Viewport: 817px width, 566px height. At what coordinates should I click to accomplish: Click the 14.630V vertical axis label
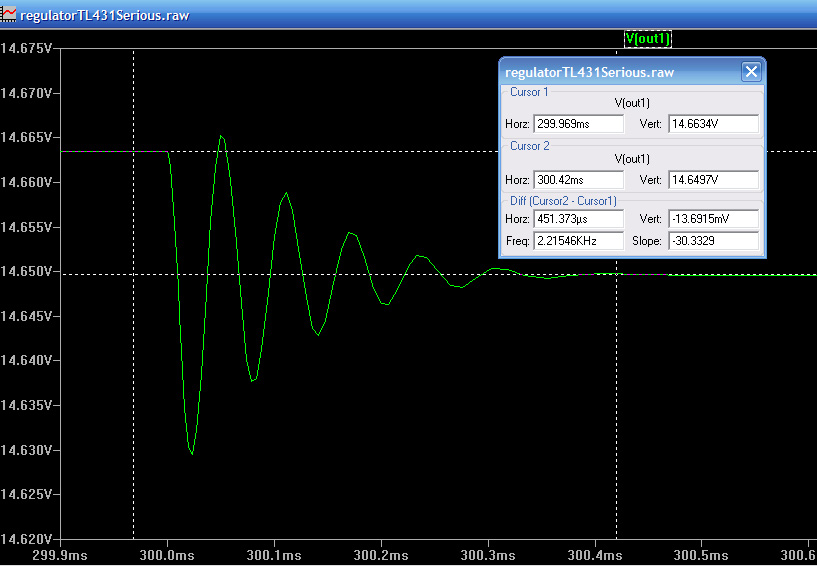pyautogui.click(x=26, y=449)
